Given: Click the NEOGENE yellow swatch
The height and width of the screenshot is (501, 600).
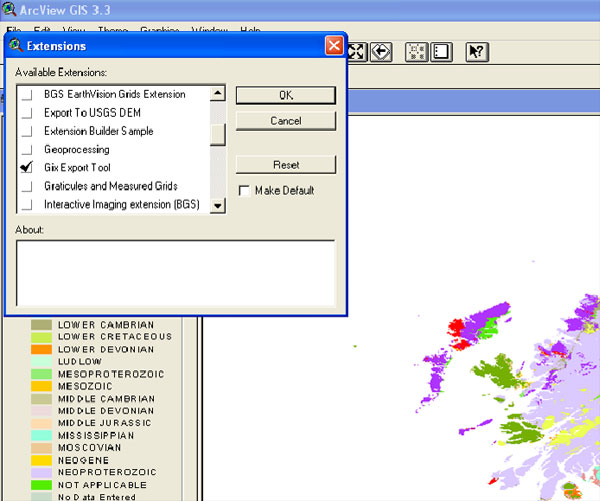Looking at the screenshot, I should (x=41, y=460).
